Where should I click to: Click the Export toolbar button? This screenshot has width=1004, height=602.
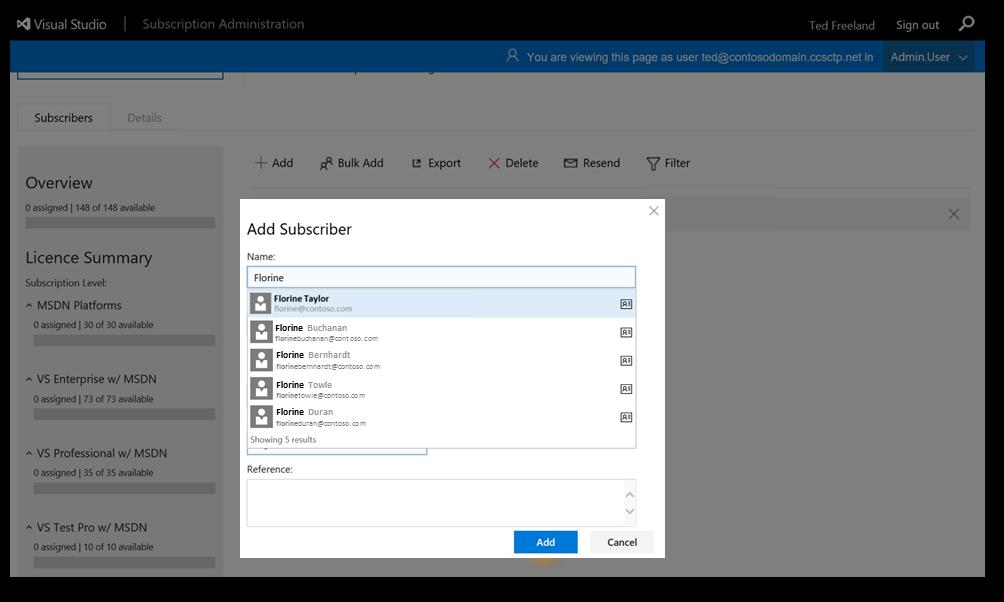click(x=436, y=163)
